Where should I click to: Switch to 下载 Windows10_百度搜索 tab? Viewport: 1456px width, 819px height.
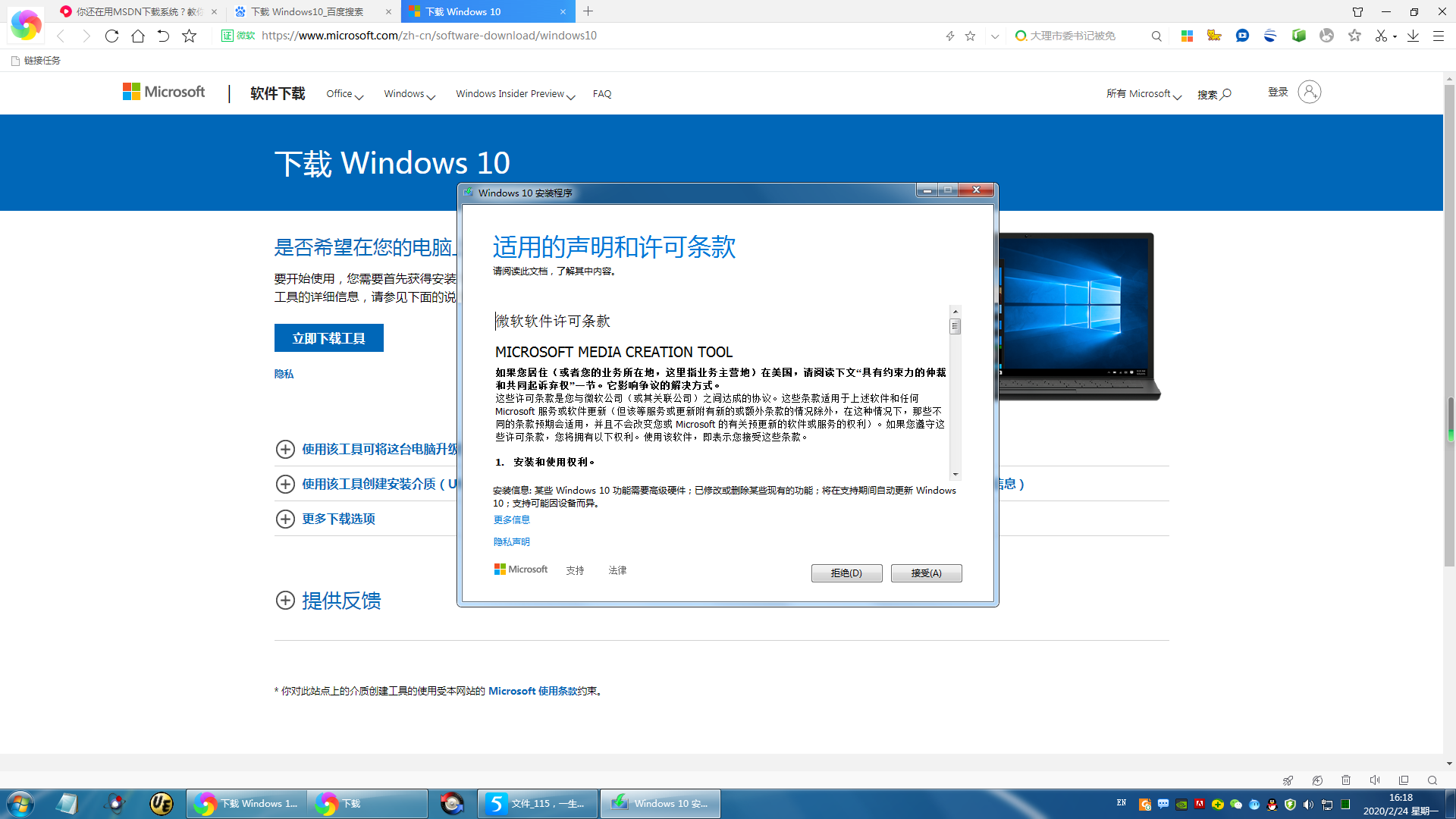coord(313,11)
